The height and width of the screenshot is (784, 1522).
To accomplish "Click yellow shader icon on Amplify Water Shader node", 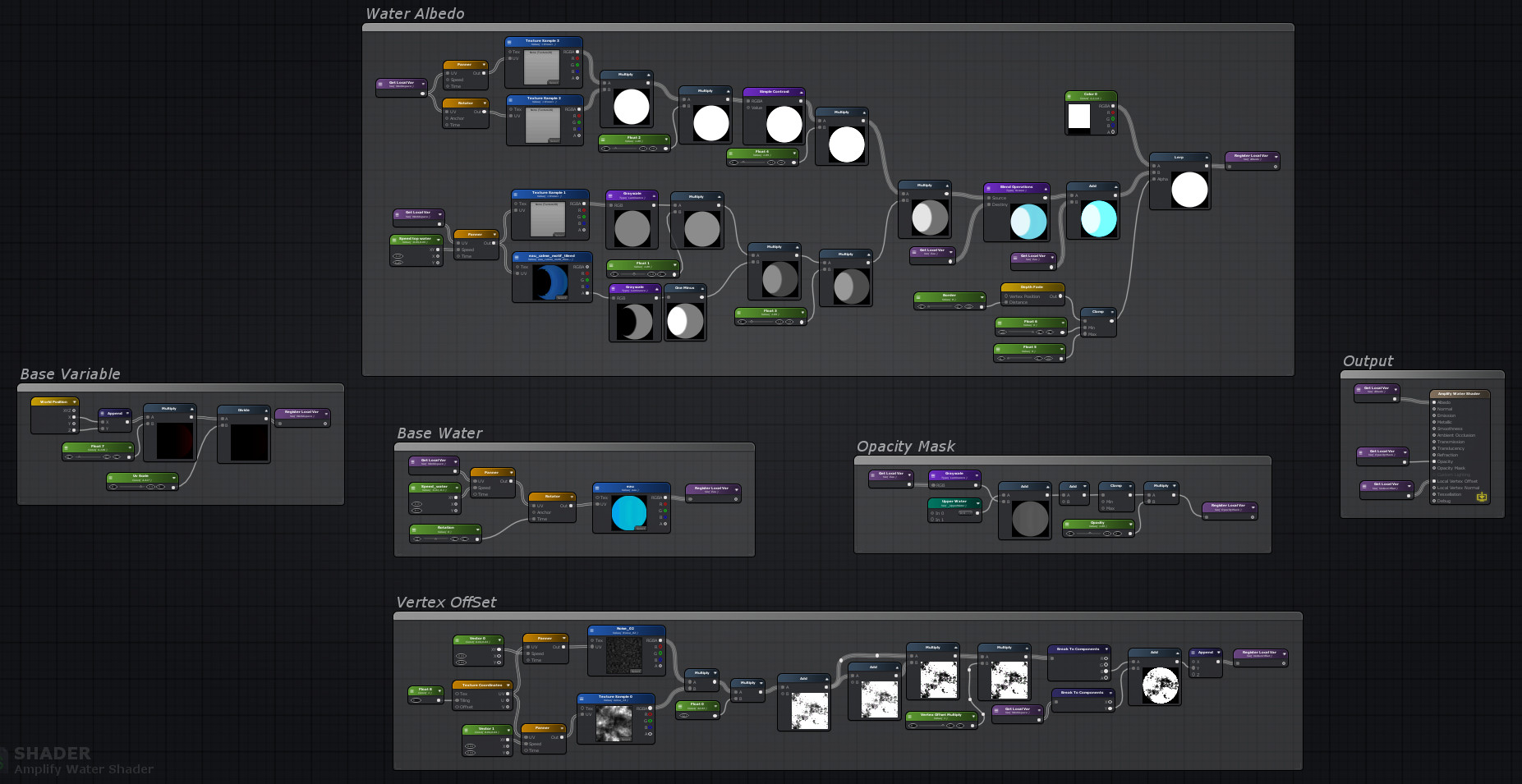I will 1482,497.
